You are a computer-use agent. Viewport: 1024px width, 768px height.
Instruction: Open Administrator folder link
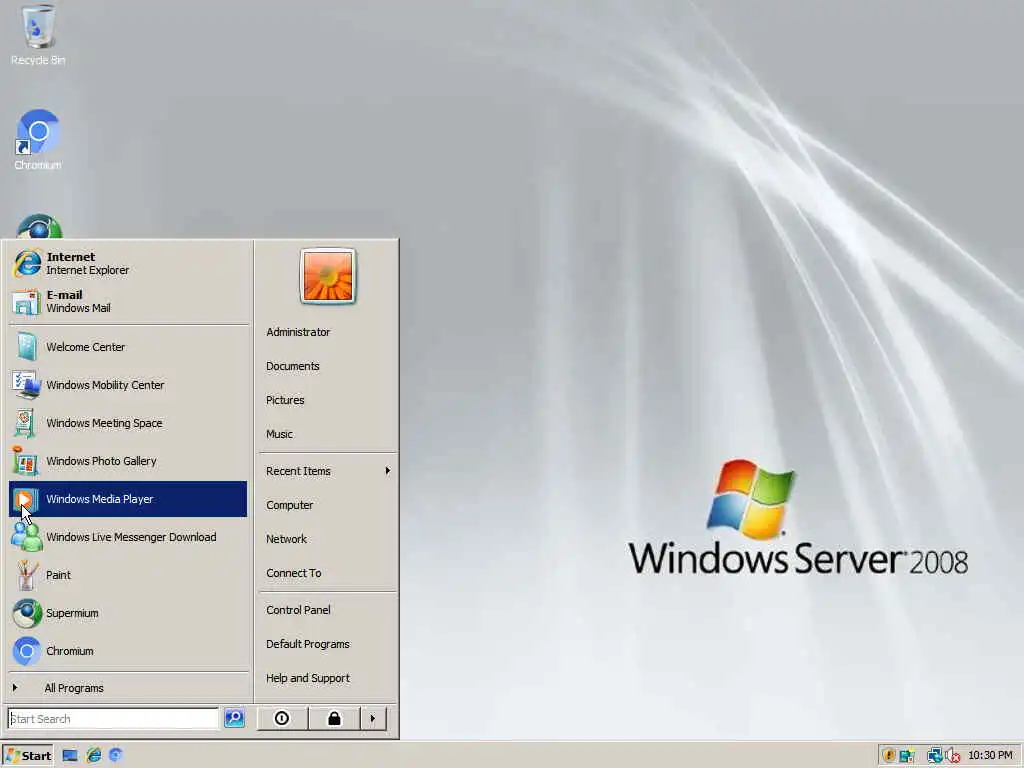298,332
